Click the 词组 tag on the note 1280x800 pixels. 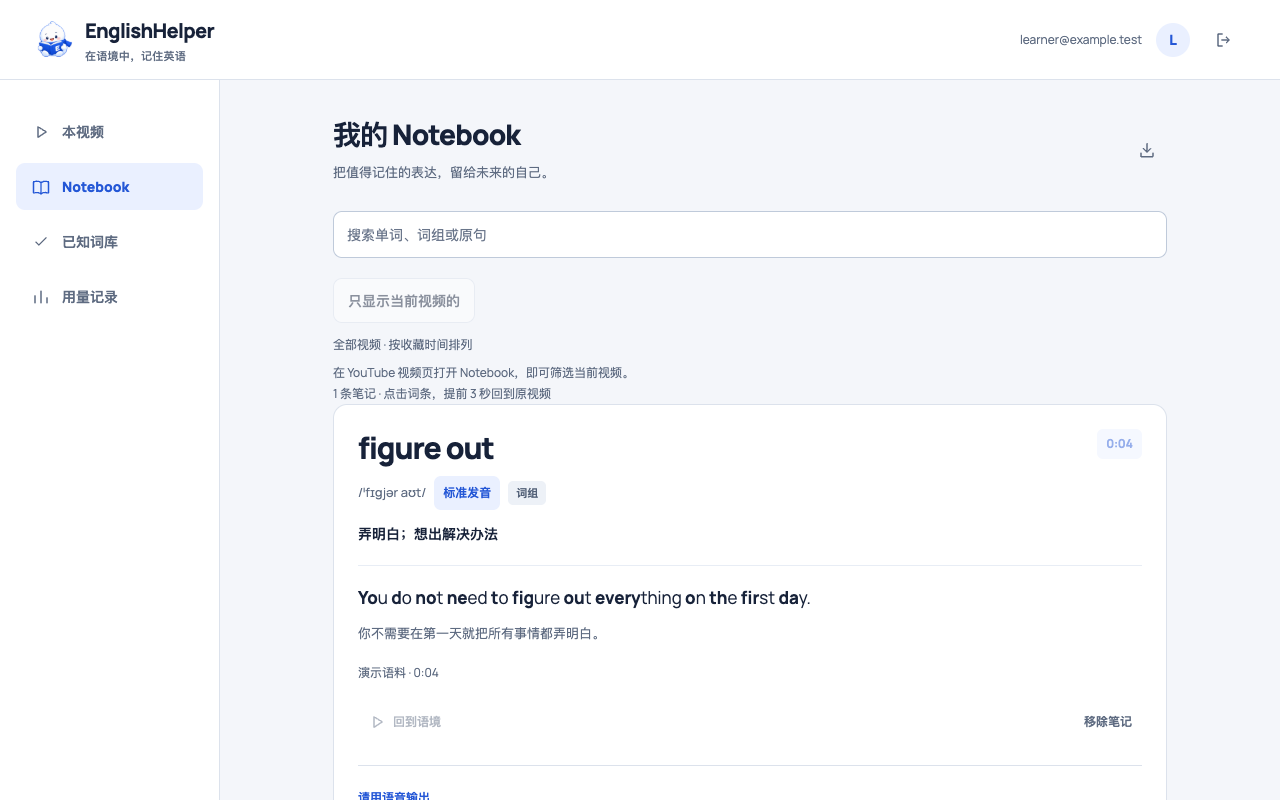coord(527,493)
